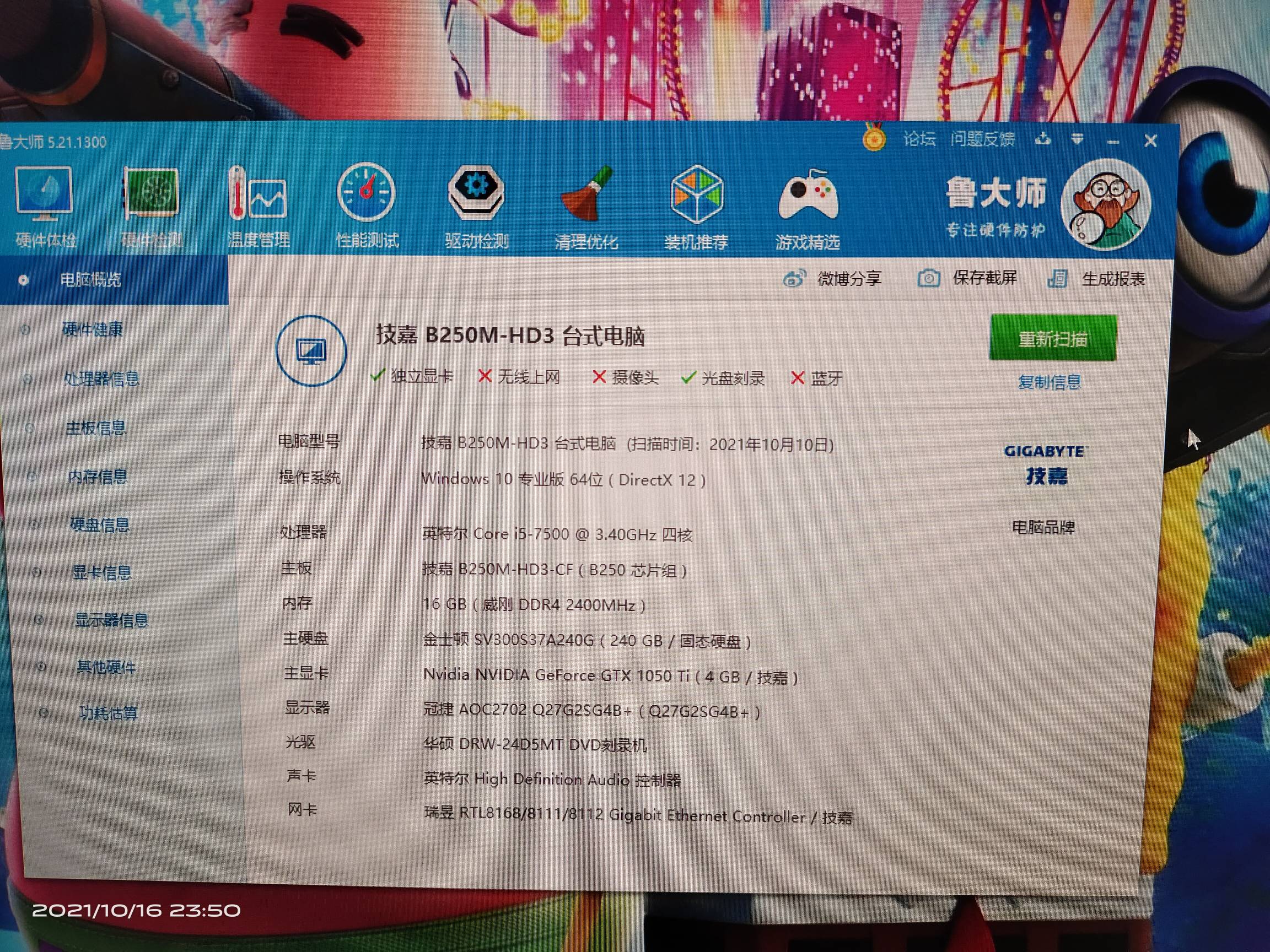Click the camera icon for 保存截屏

click(x=928, y=278)
